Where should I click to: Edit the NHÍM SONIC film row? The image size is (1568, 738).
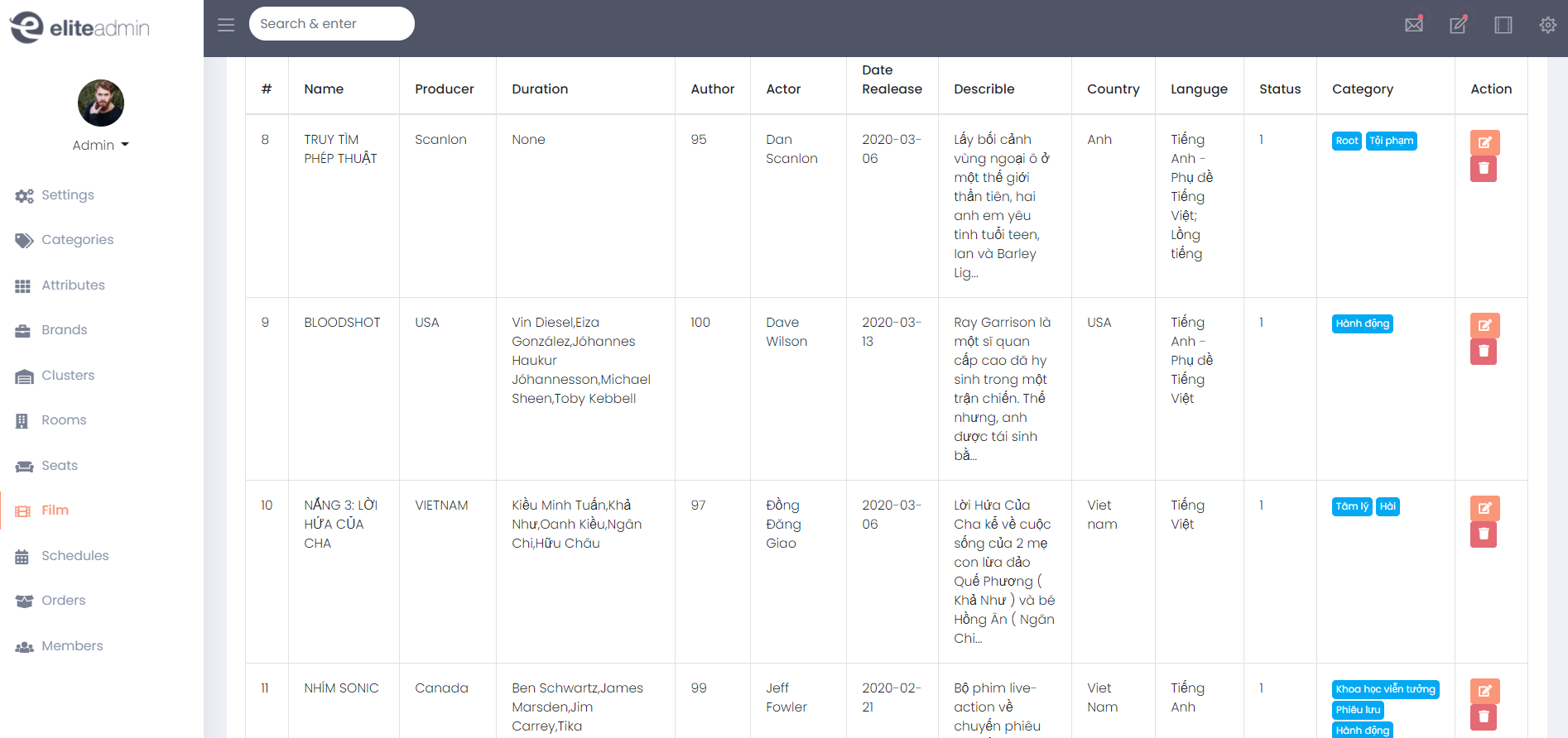[x=1484, y=691]
